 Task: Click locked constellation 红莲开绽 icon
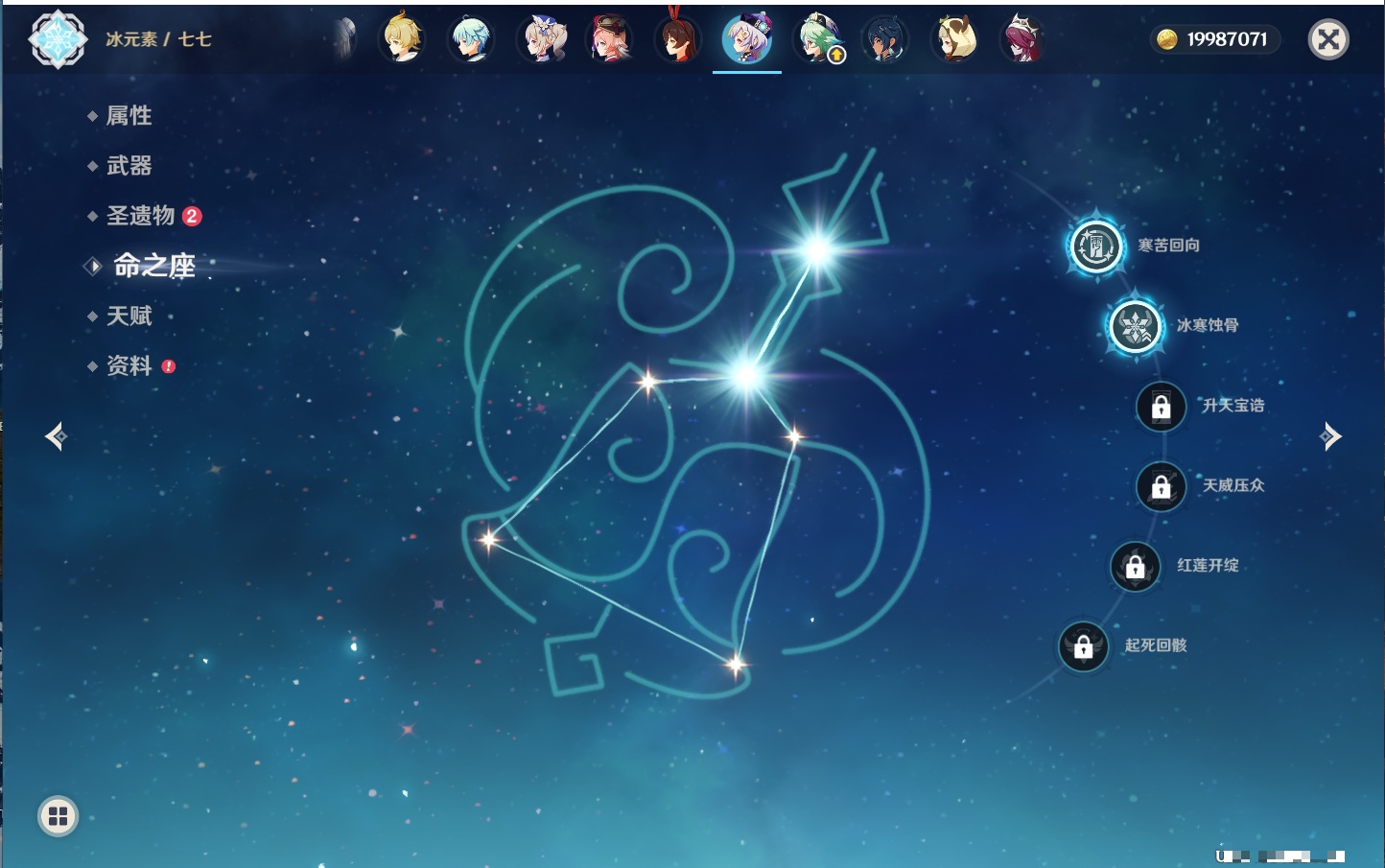click(x=1135, y=566)
